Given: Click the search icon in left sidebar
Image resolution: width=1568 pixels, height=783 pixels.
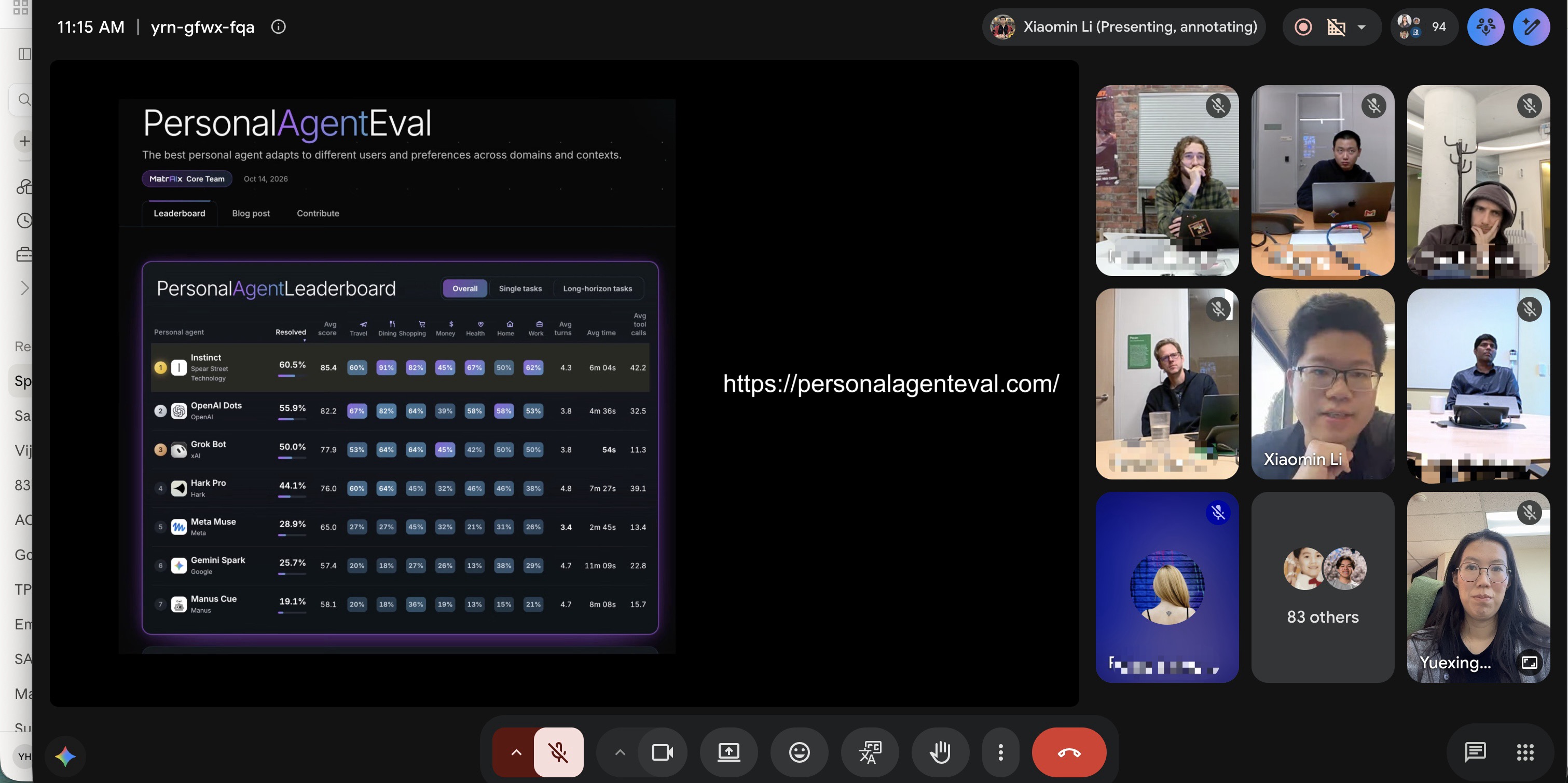Looking at the screenshot, I should click(x=24, y=99).
